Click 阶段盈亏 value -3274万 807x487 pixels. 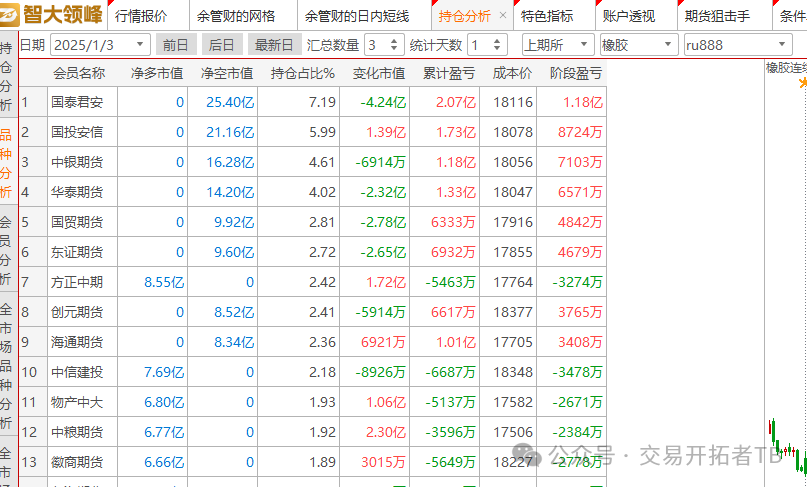(577, 282)
